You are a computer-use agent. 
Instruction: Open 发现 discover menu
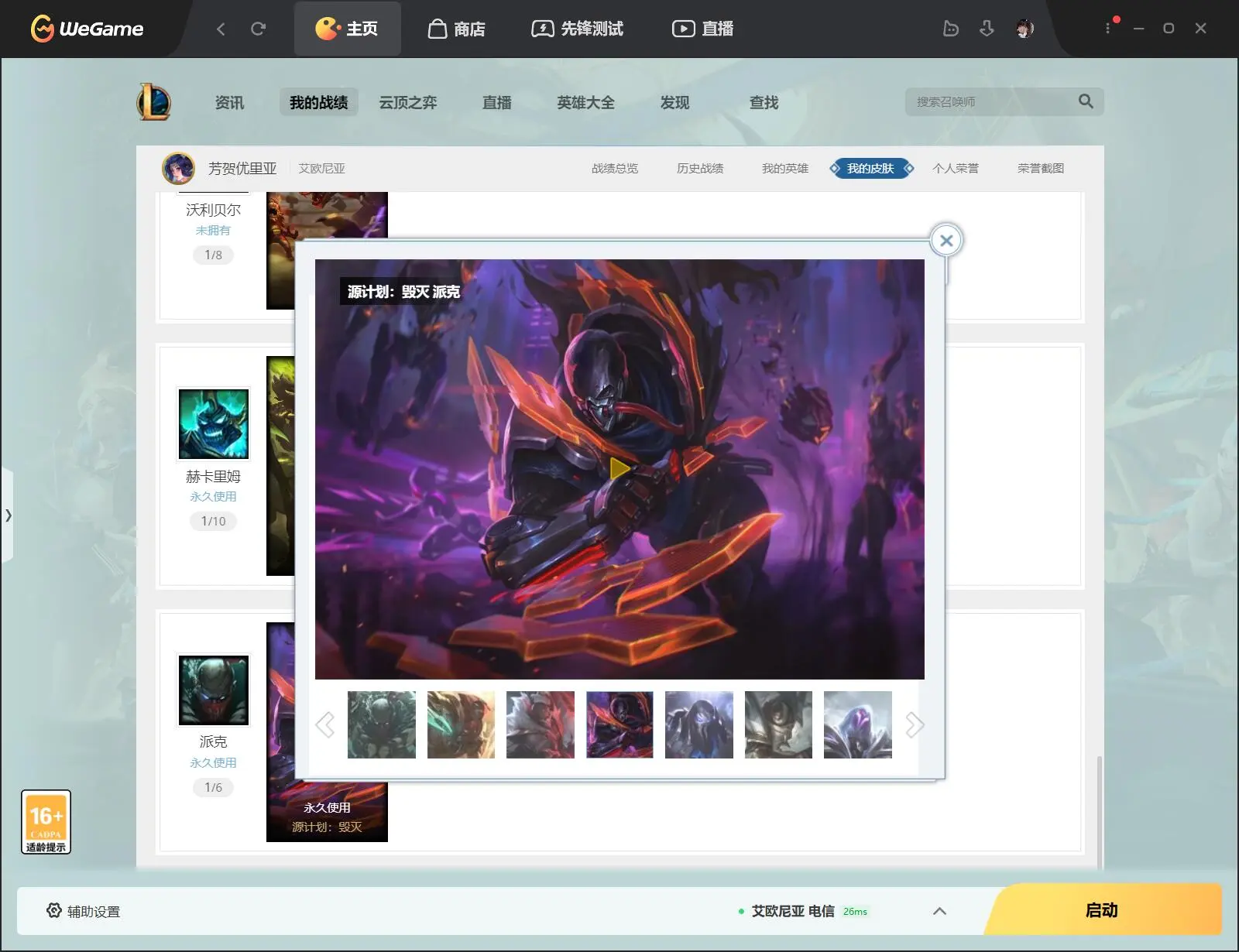(x=675, y=102)
